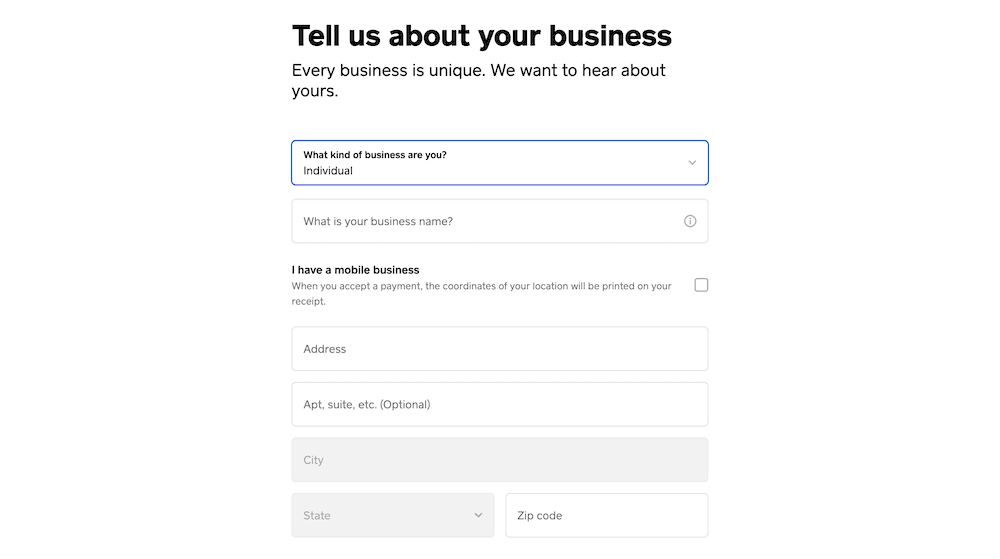Click the "Every business is unique" subtitle

pyautogui.click(x=478, y=80)
